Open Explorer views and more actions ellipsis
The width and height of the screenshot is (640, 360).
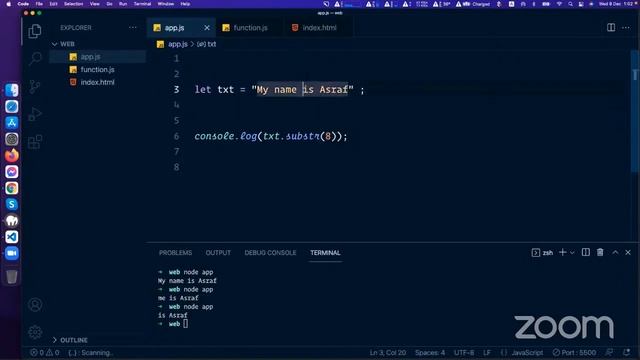133,27
